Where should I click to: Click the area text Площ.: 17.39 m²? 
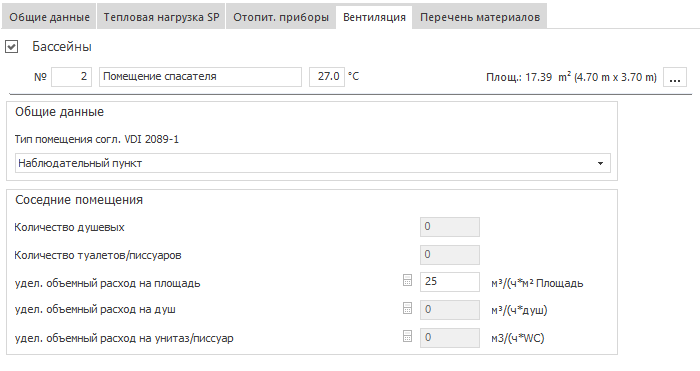pyautogui.click(x=571, y=77)
